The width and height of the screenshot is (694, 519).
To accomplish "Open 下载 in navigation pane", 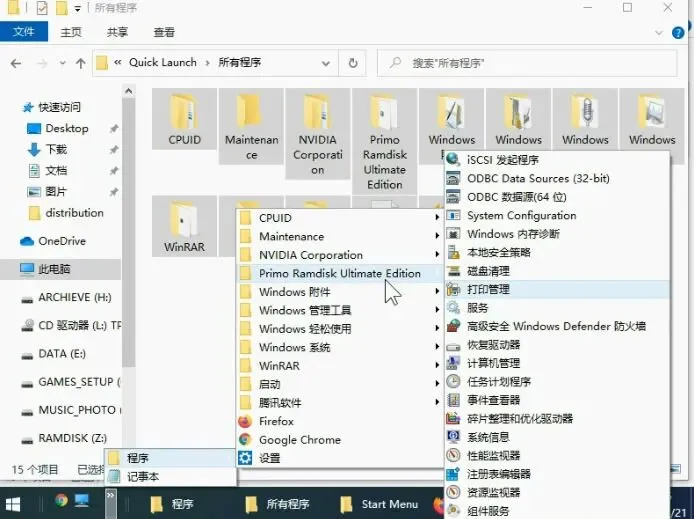I will click(x=56, y=150).
